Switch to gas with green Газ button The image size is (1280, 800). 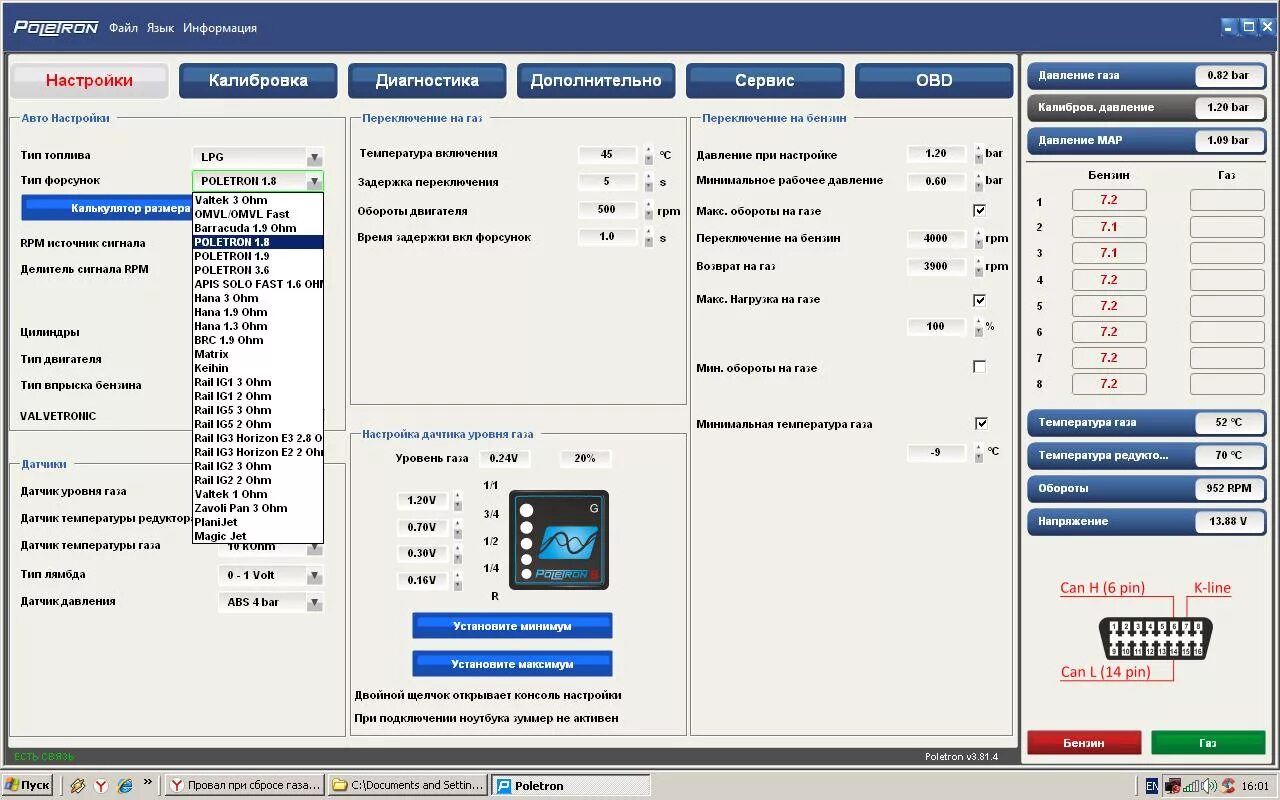click(1208, 743)
